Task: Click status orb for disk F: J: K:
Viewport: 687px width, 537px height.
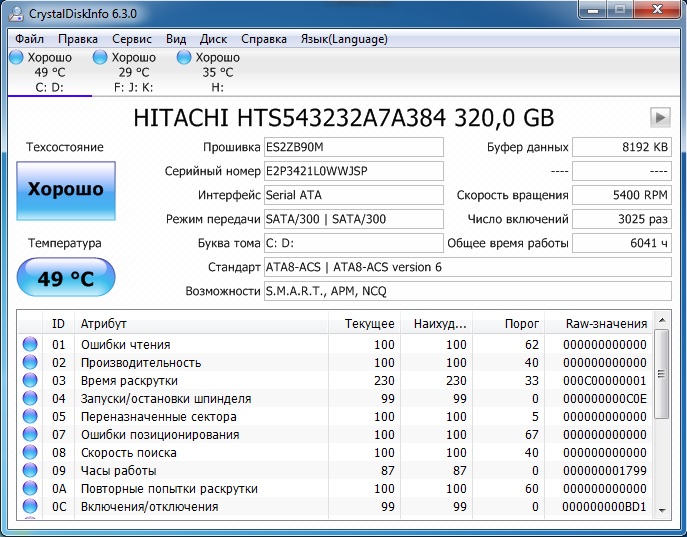Action: point(100,57)
